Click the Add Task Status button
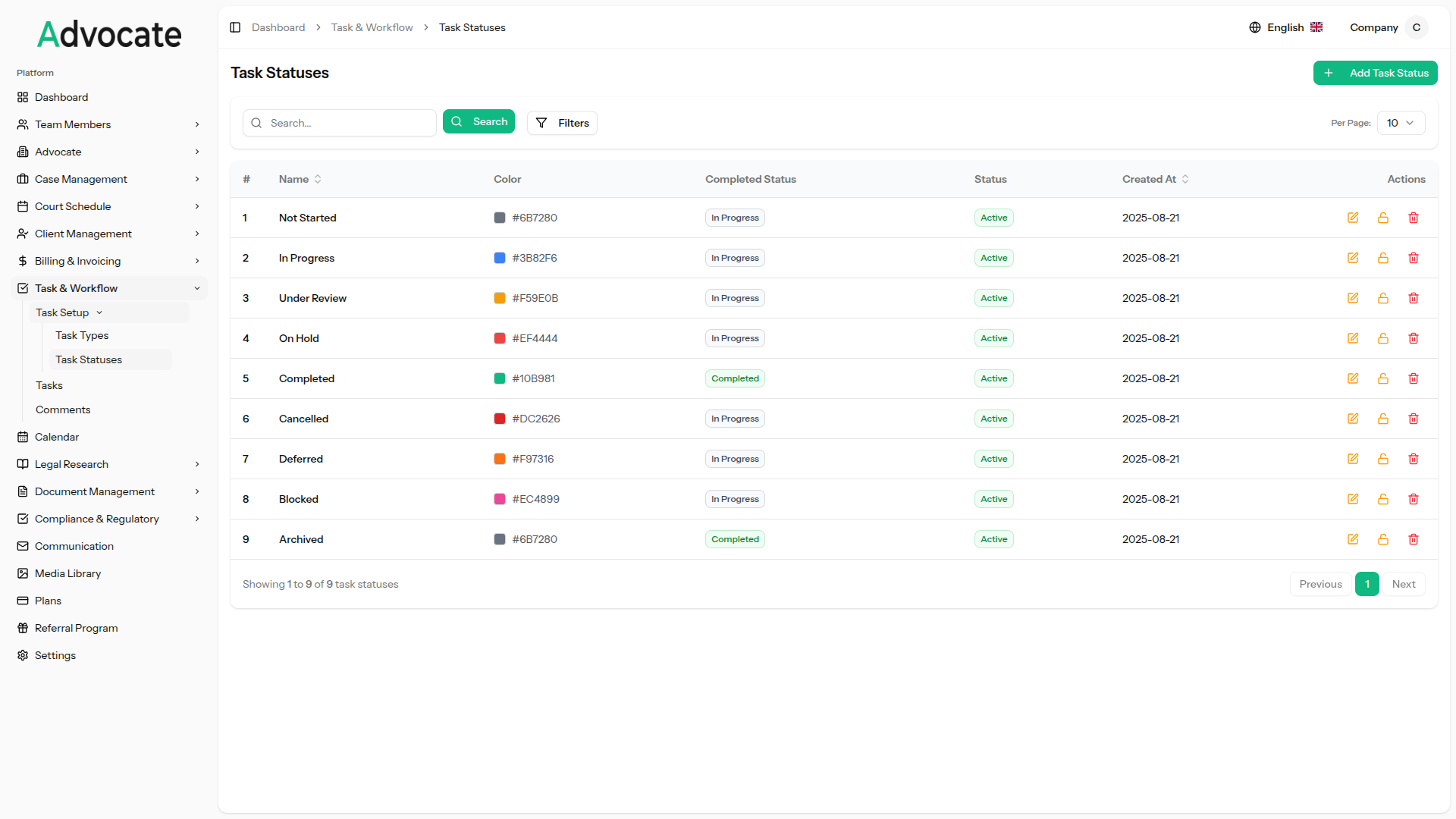Viewport: 1456px width, 819px height. [1375, 73]
